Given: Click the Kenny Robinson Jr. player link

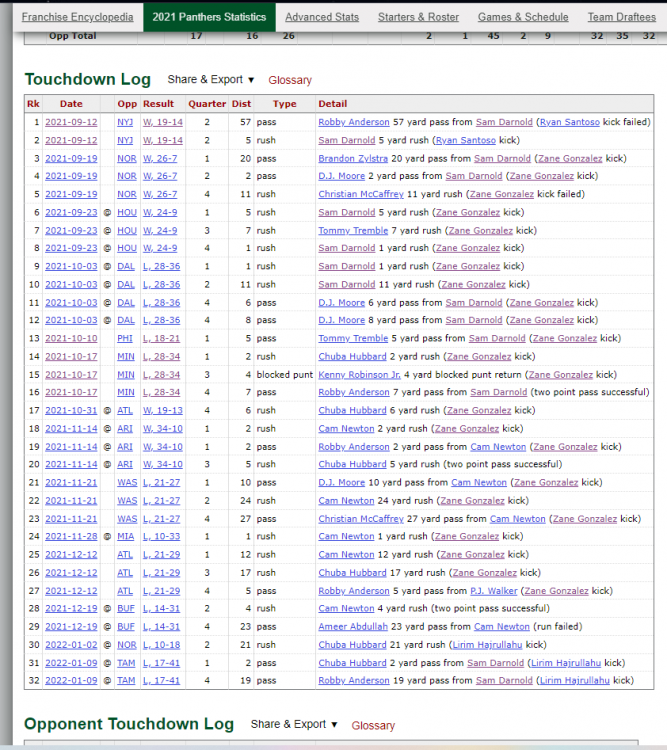Looking at the screenshot, I should [x=359, y=374].
